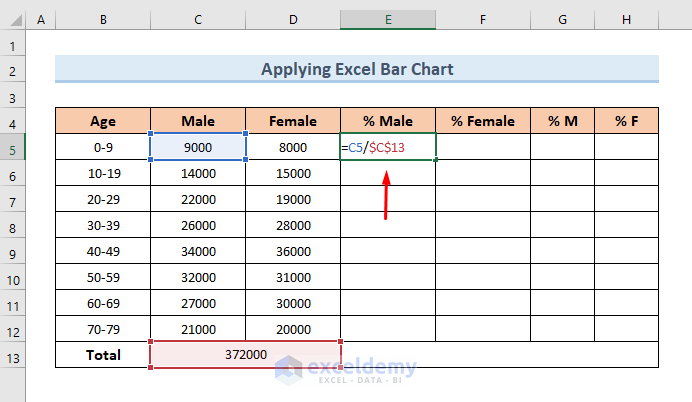Click the female value 20000 cell
Screen dimensions: 692x402
coord(293,329)
